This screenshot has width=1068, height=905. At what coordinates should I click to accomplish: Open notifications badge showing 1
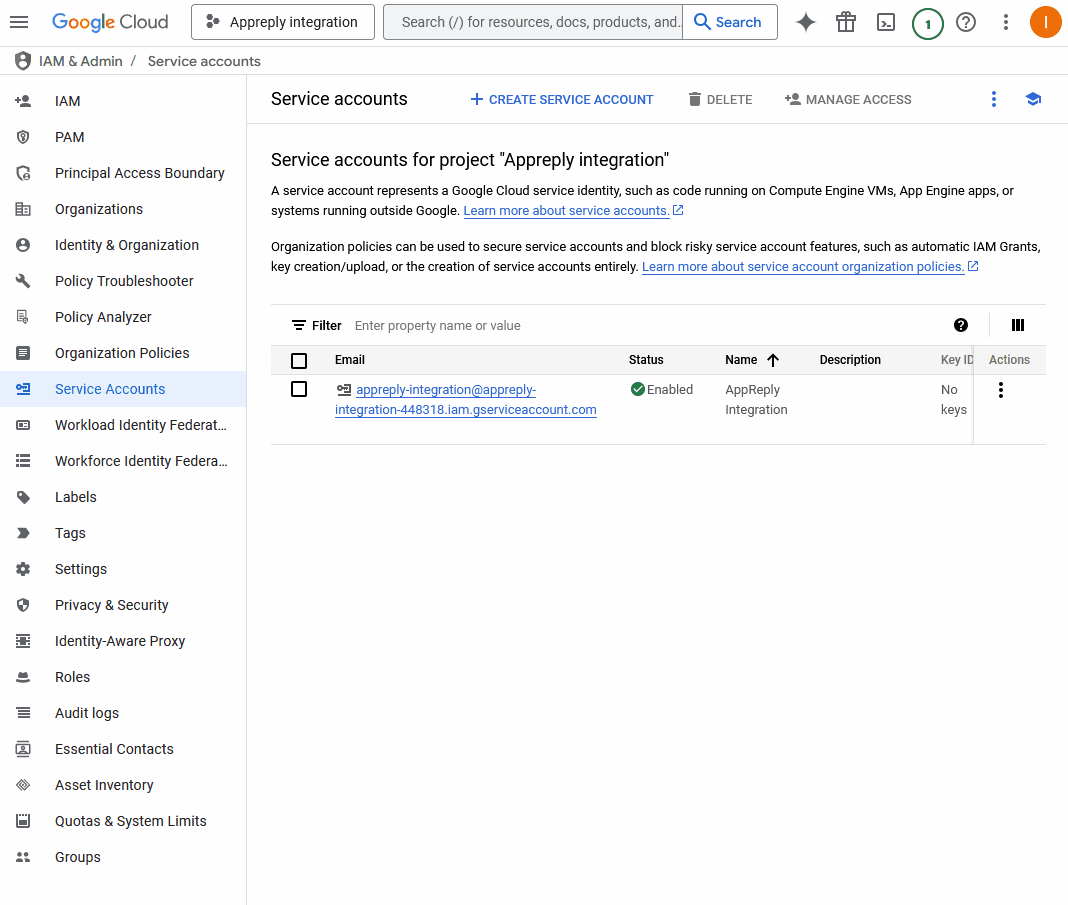[x=927, y=24]
